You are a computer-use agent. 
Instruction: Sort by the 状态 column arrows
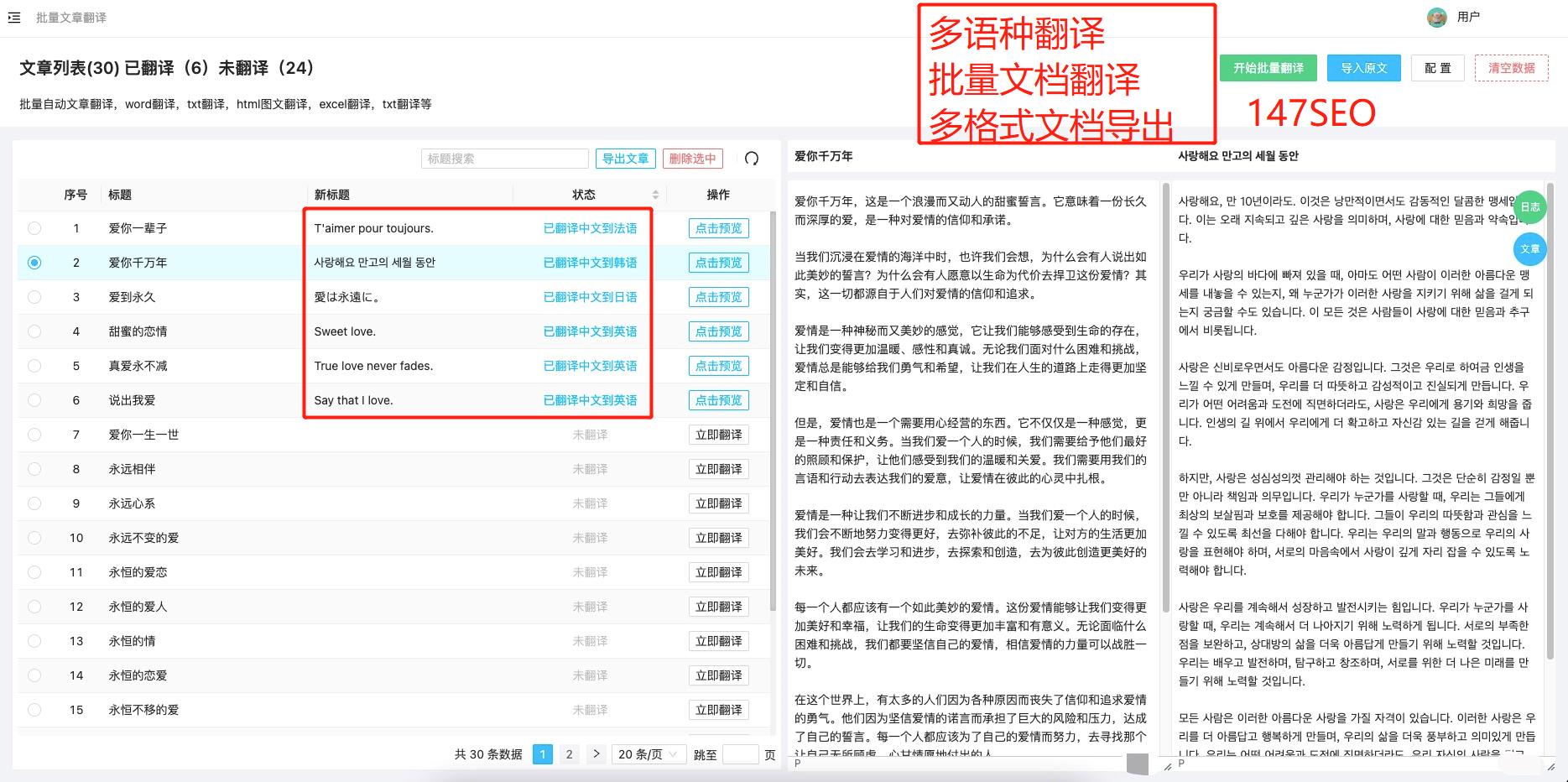tap(656, 195)
